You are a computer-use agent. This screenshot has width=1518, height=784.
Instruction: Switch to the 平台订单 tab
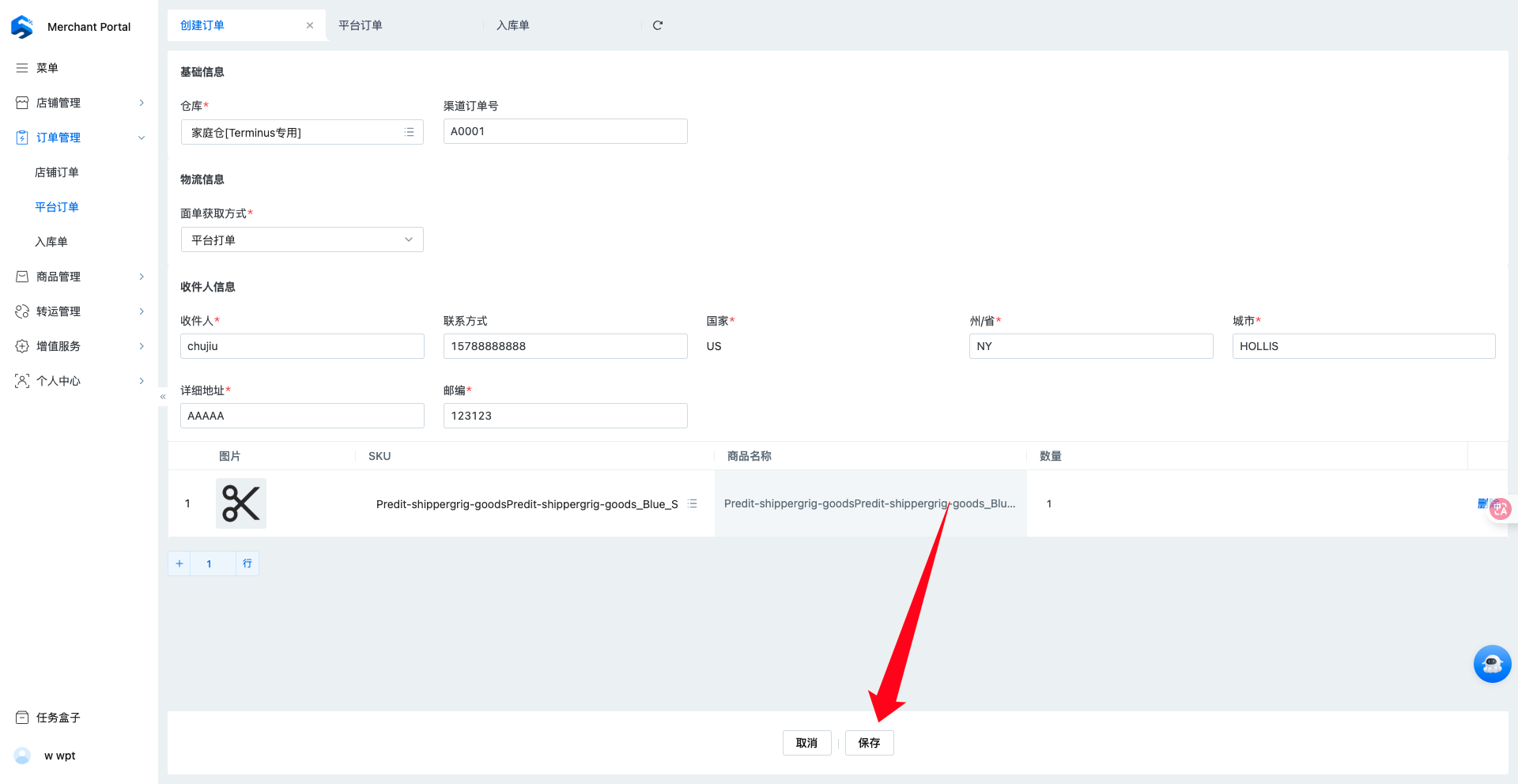coord(361,25)
